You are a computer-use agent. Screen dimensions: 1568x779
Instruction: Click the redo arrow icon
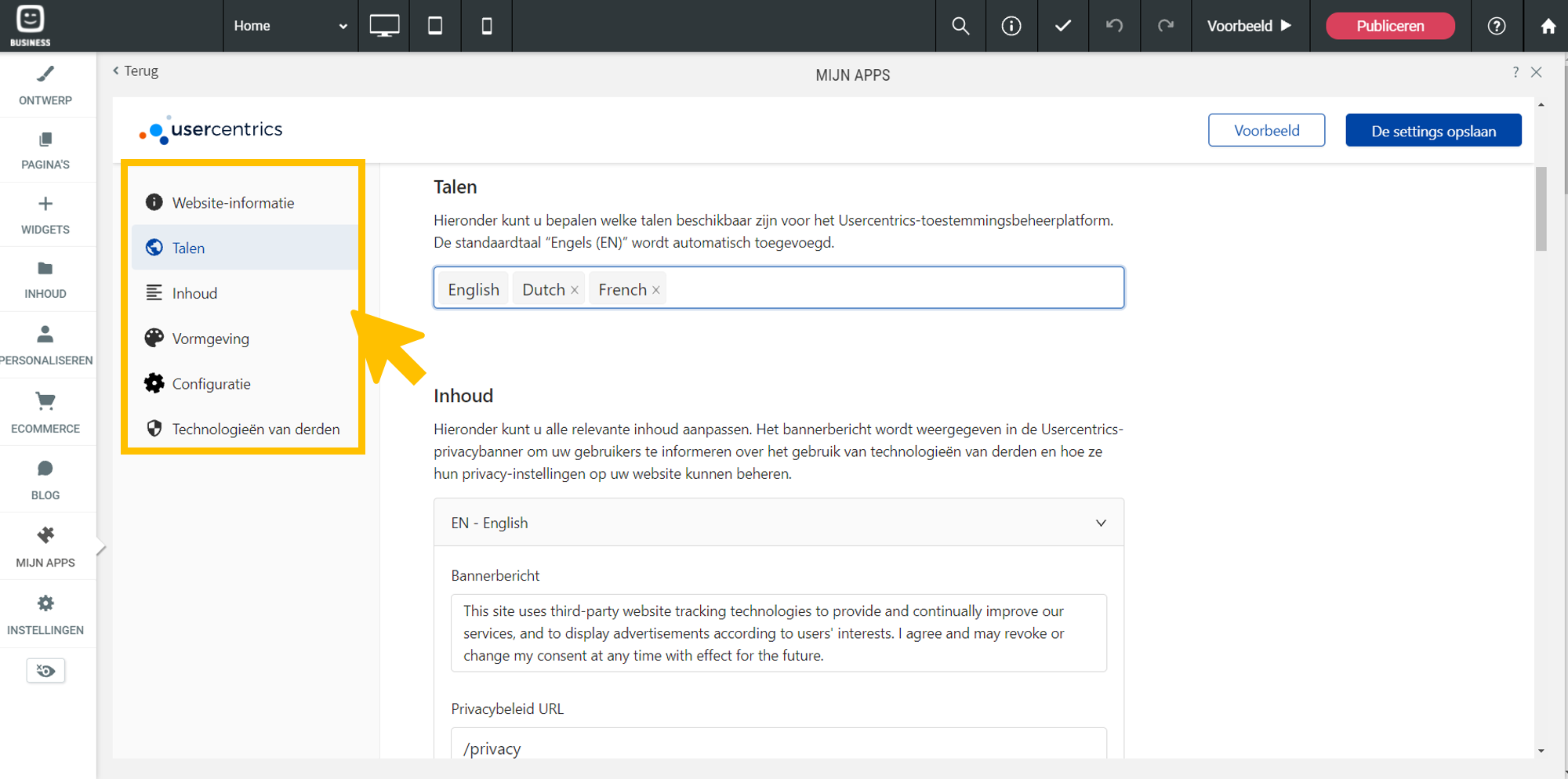click(1166, 26)
